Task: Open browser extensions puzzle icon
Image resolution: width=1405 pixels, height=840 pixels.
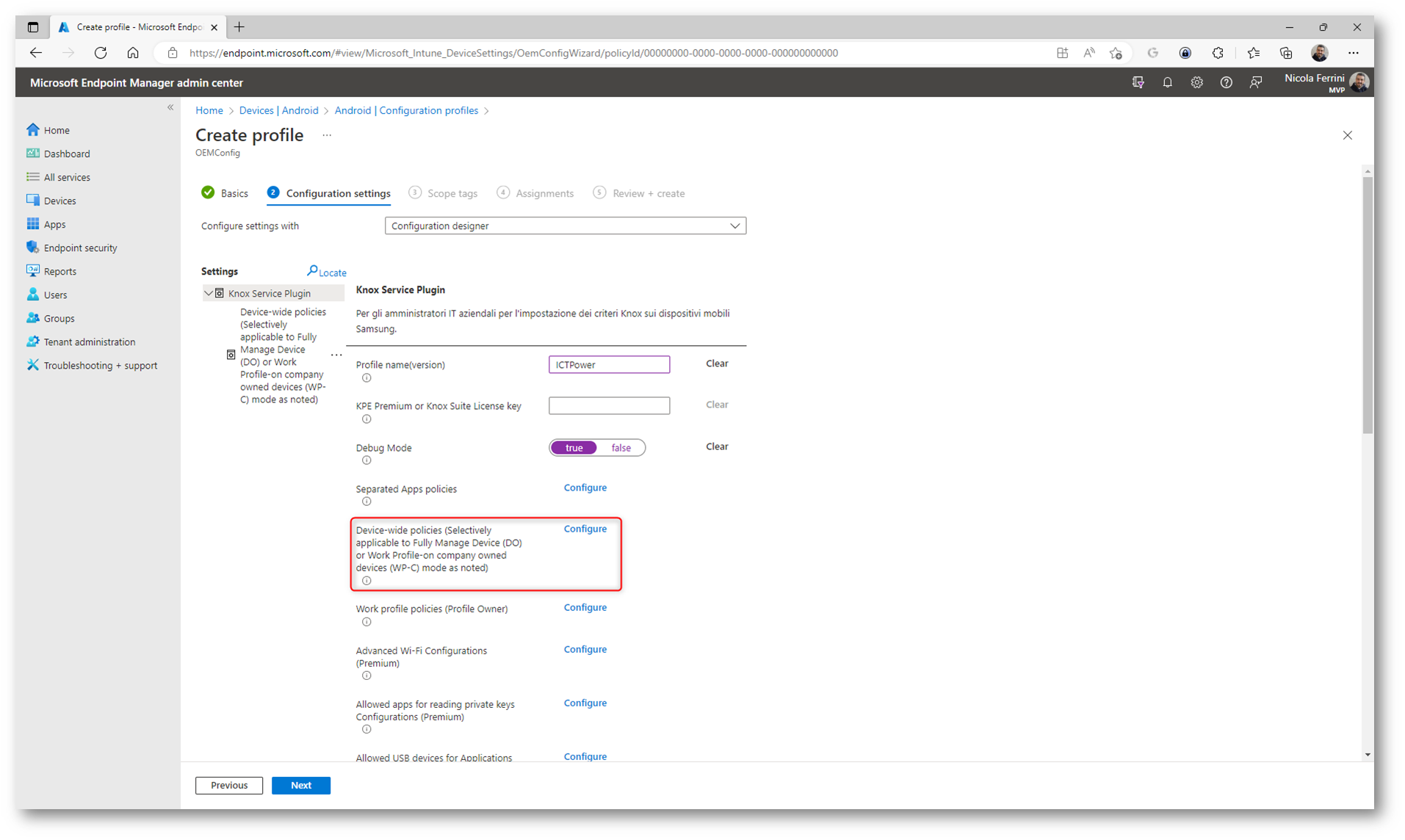Action: click(1218, 53)
